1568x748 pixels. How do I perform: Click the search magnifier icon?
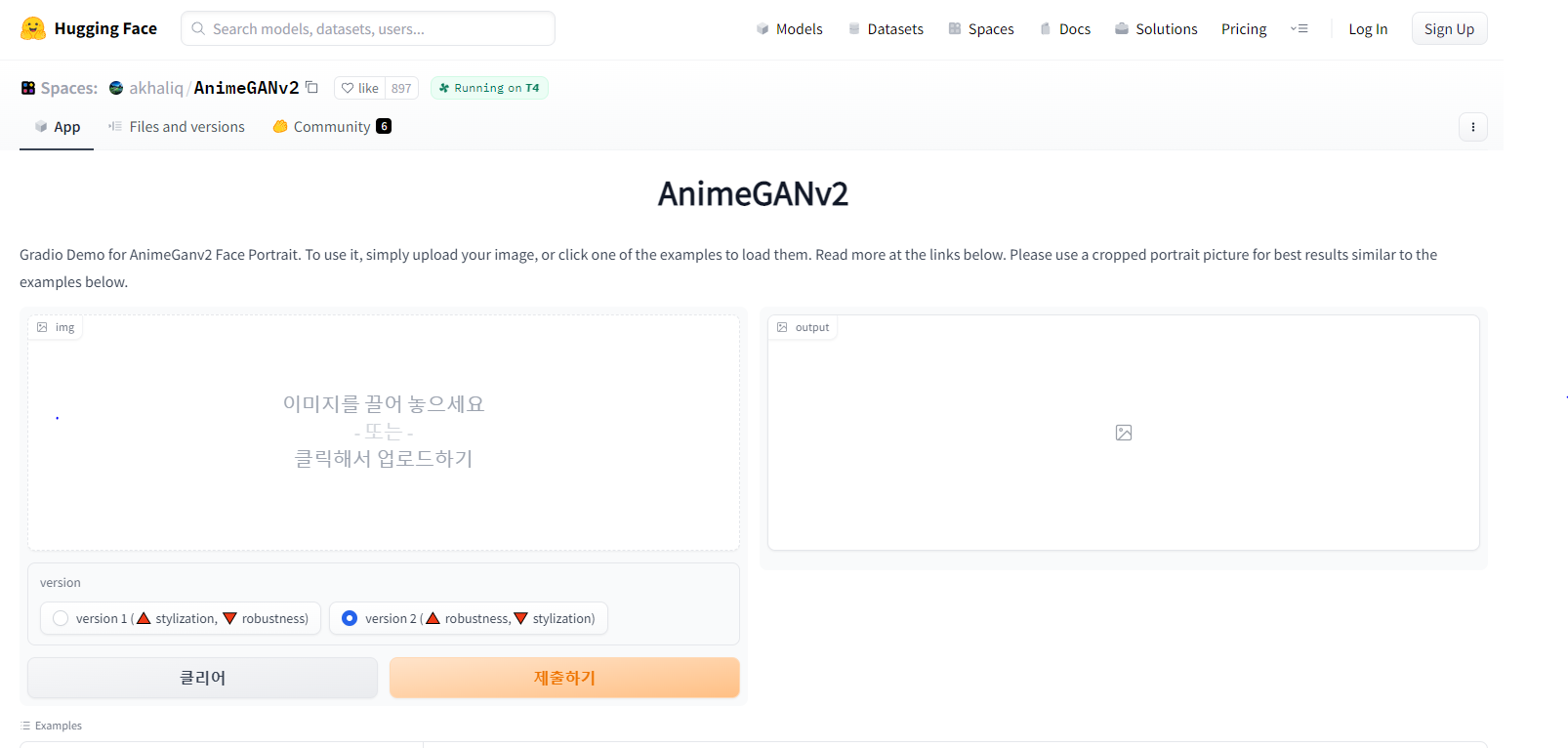pos(198,28)
